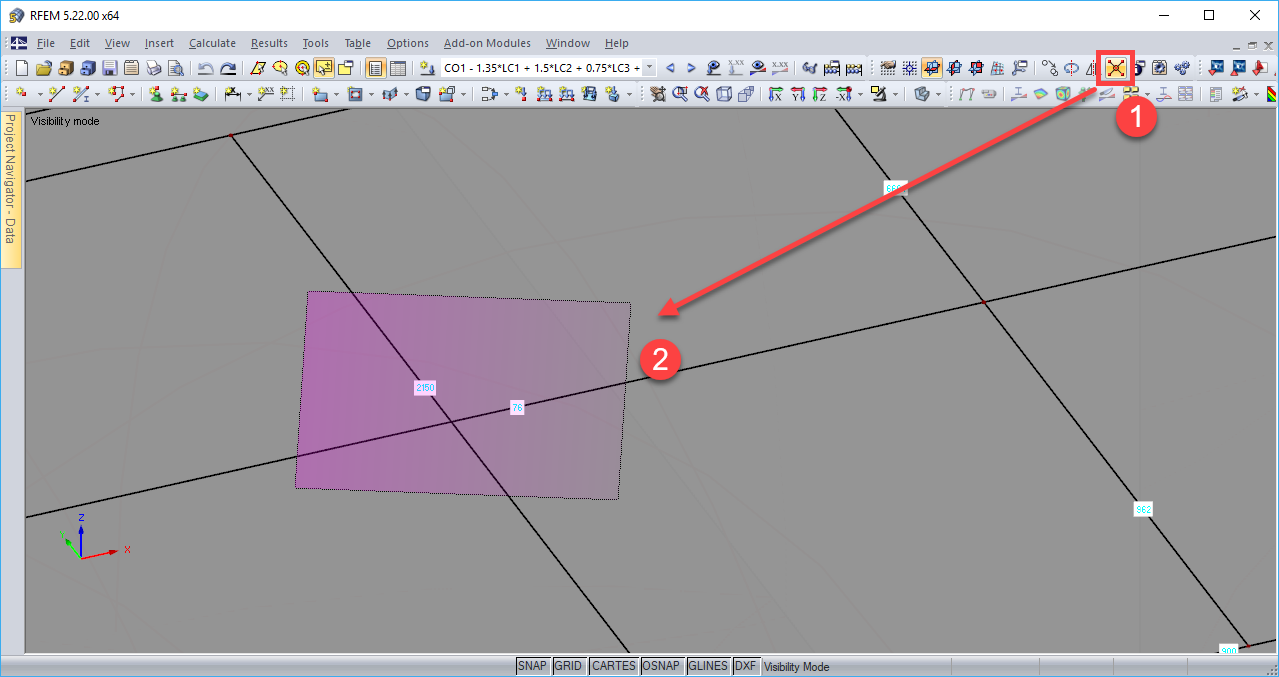Viewport: 1279px width, 677px height.
Task: Toggle the Project Navigator panel icon
Action: pyautogui.click(x=375, y=68)
